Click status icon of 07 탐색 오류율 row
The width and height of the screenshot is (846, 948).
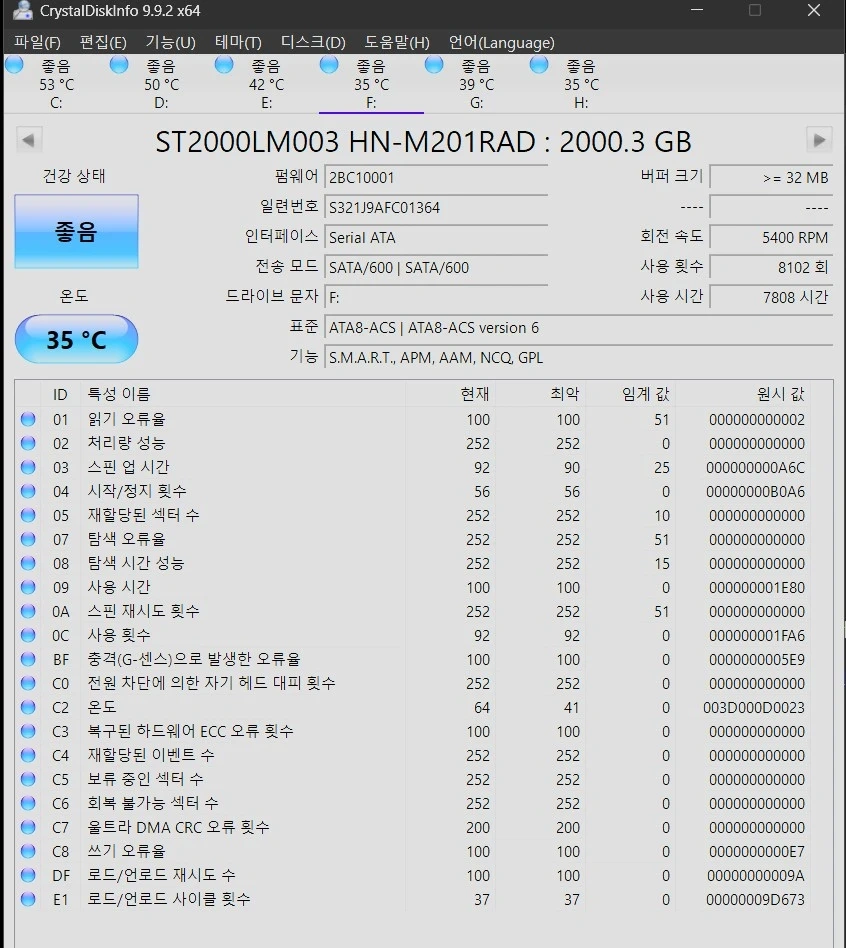point(28,539)
